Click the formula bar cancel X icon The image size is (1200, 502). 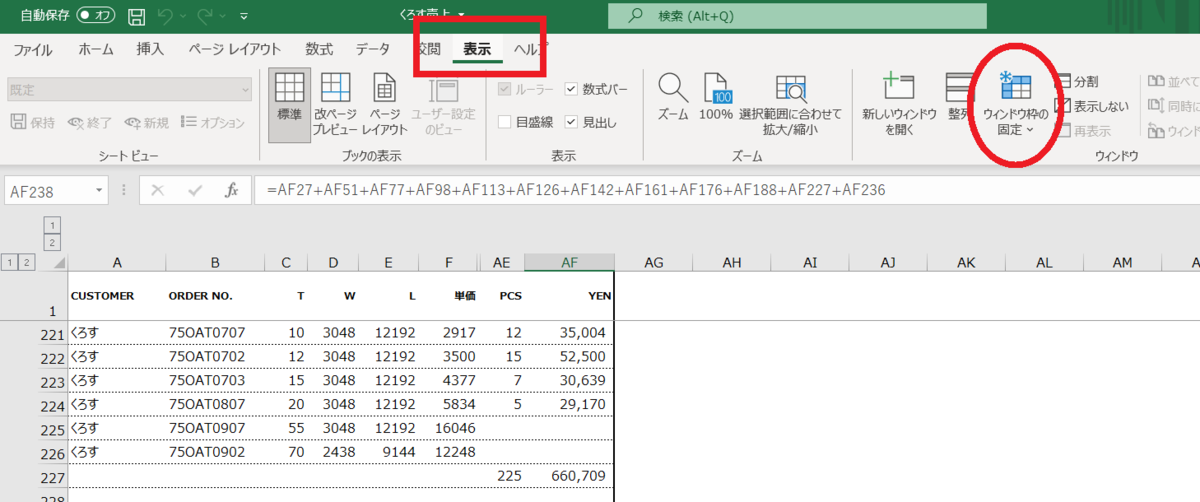(x=157, y=190)
